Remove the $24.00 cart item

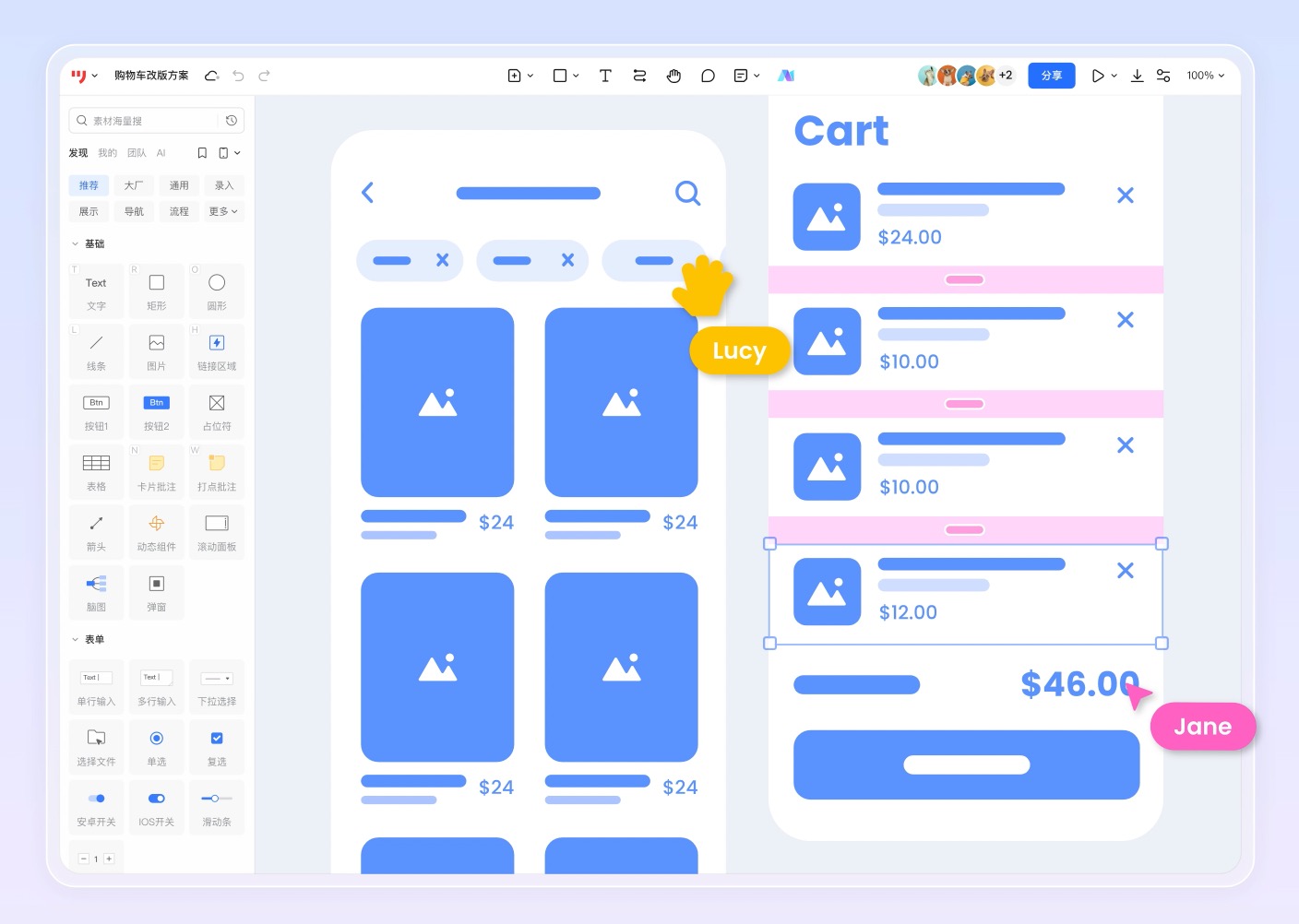click(x=1126, y=195)
